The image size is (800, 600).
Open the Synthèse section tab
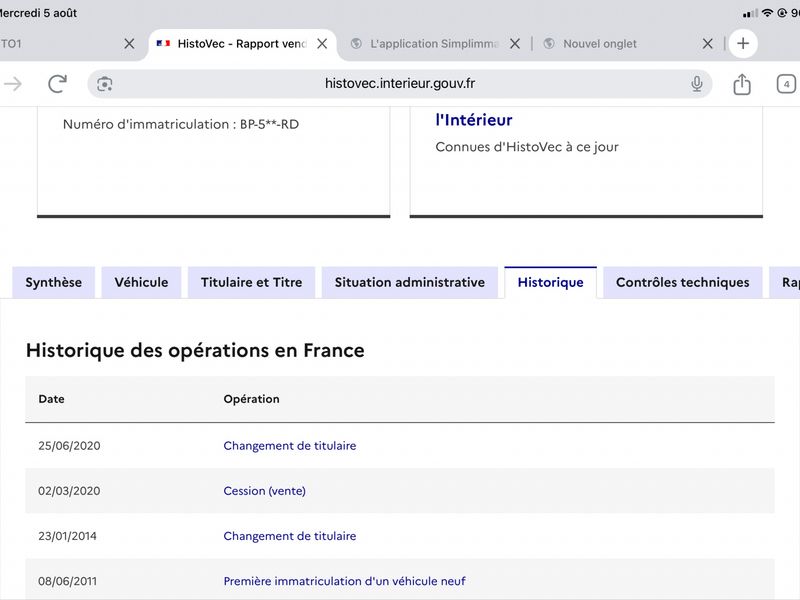coord(54,282)
